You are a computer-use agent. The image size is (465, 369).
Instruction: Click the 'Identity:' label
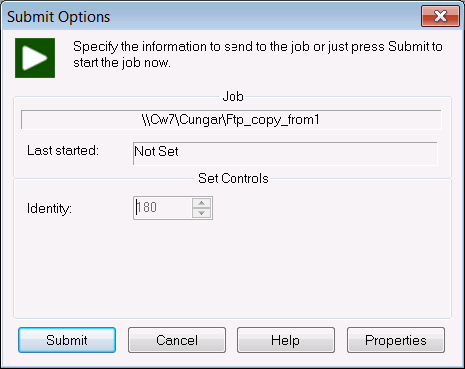(x=49, y=208)
